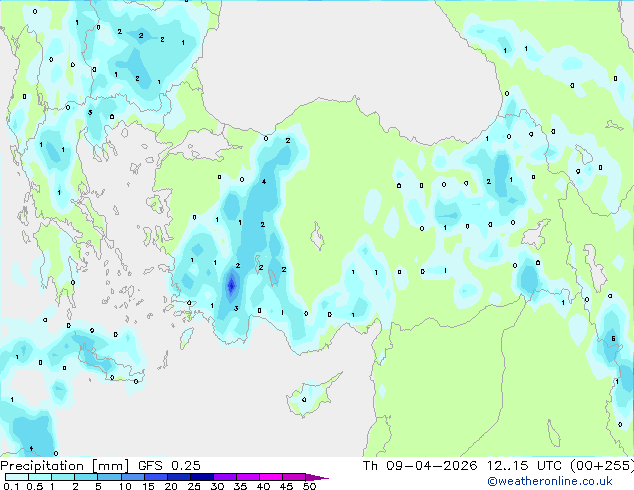The image size is (634, 490).
Task: Click the island of Cyprus on the map
Action: point(311,395)
